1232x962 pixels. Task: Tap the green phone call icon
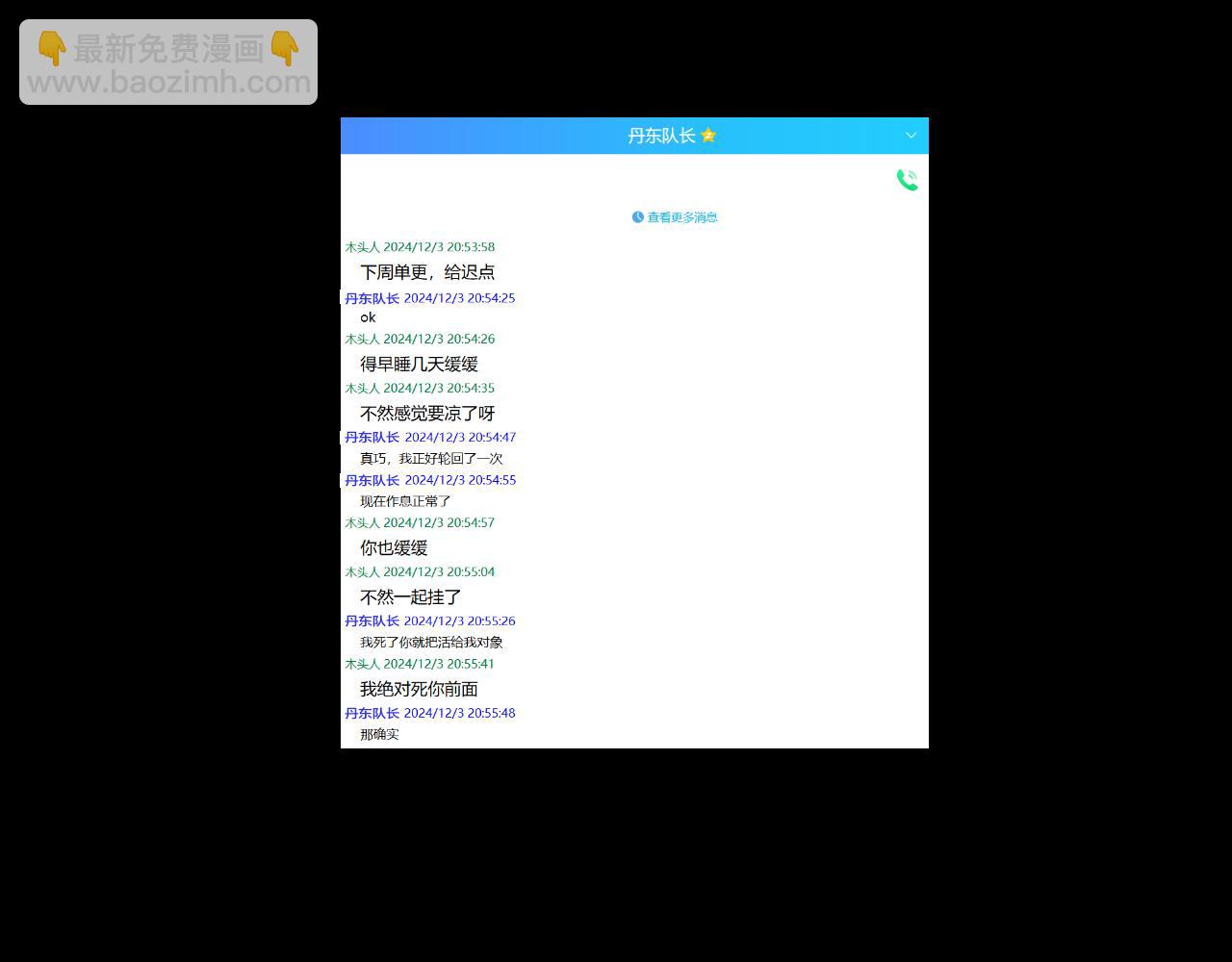click(906, 179)
